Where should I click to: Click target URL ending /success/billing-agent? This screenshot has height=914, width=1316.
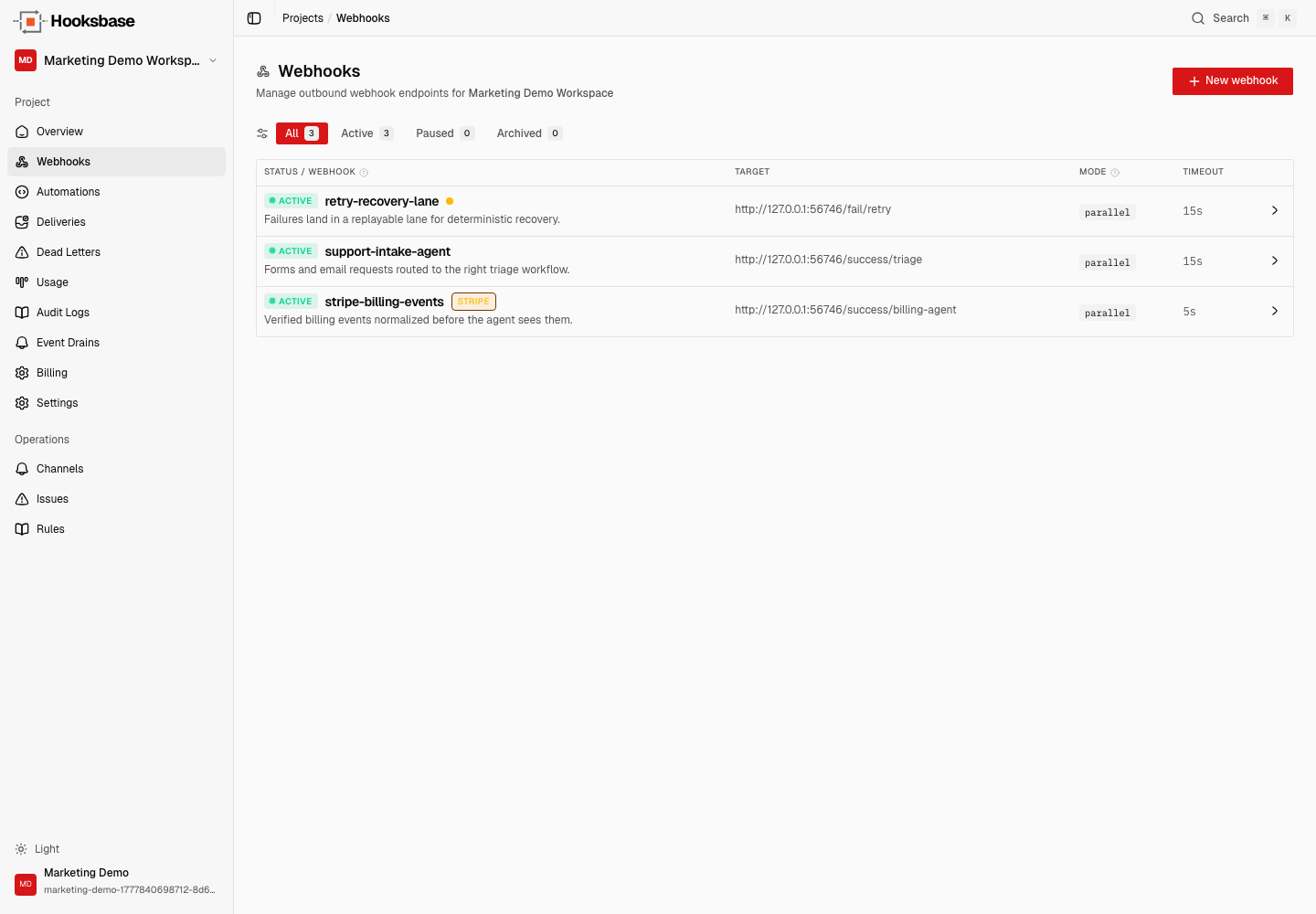(845, 310)
